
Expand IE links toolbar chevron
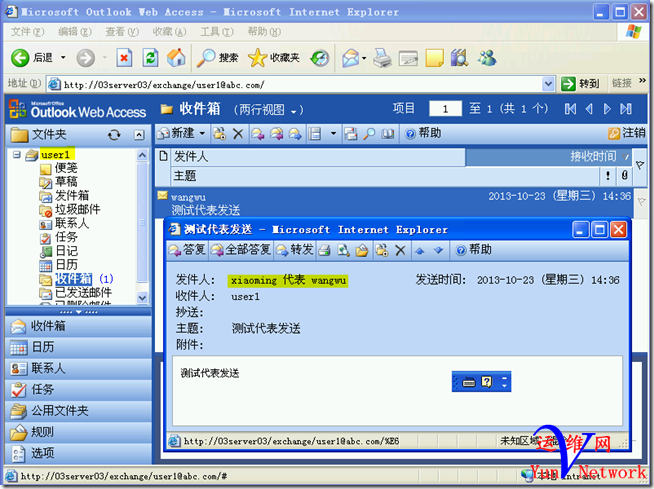tap(642, 81)
